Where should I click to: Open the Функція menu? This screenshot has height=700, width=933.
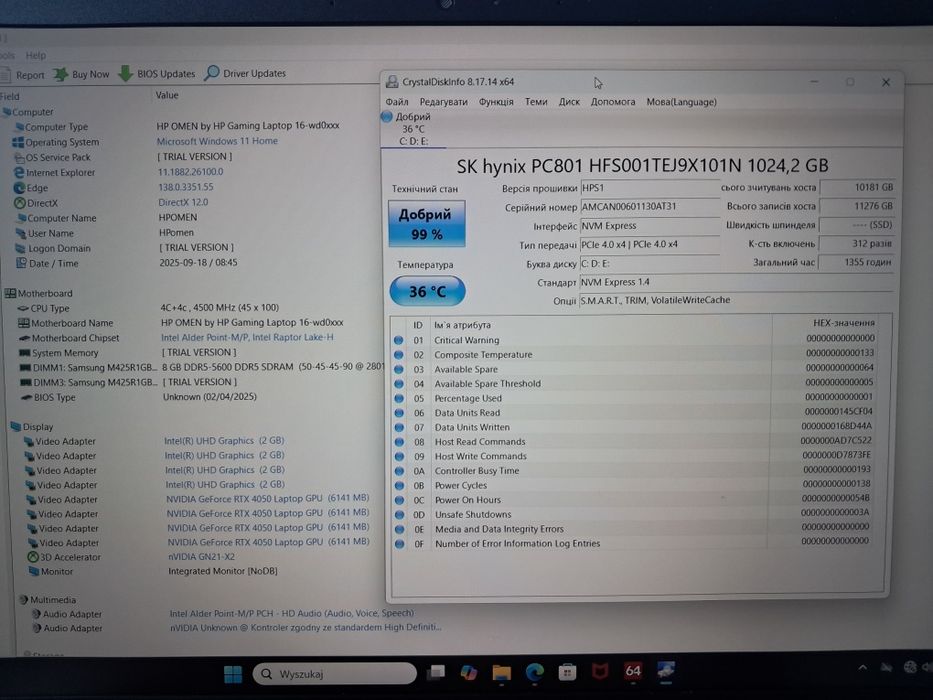(496, 102)
